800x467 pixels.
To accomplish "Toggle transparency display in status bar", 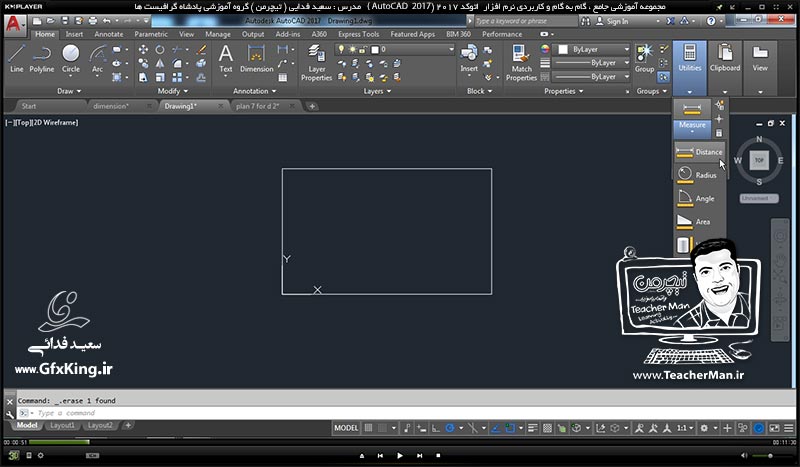I will 547,428.
